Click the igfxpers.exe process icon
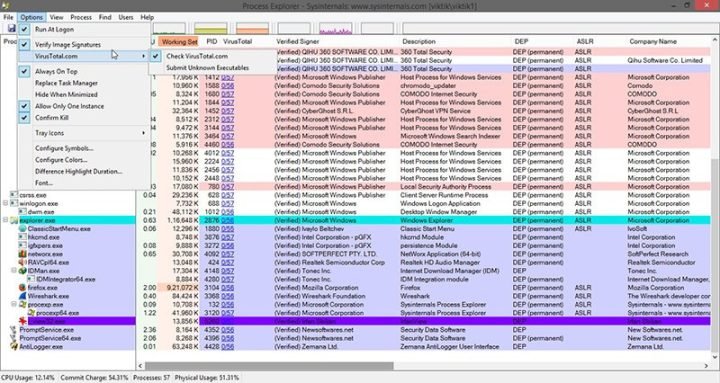The height and width of the screenshot is (383, 720). coord(22,245)
